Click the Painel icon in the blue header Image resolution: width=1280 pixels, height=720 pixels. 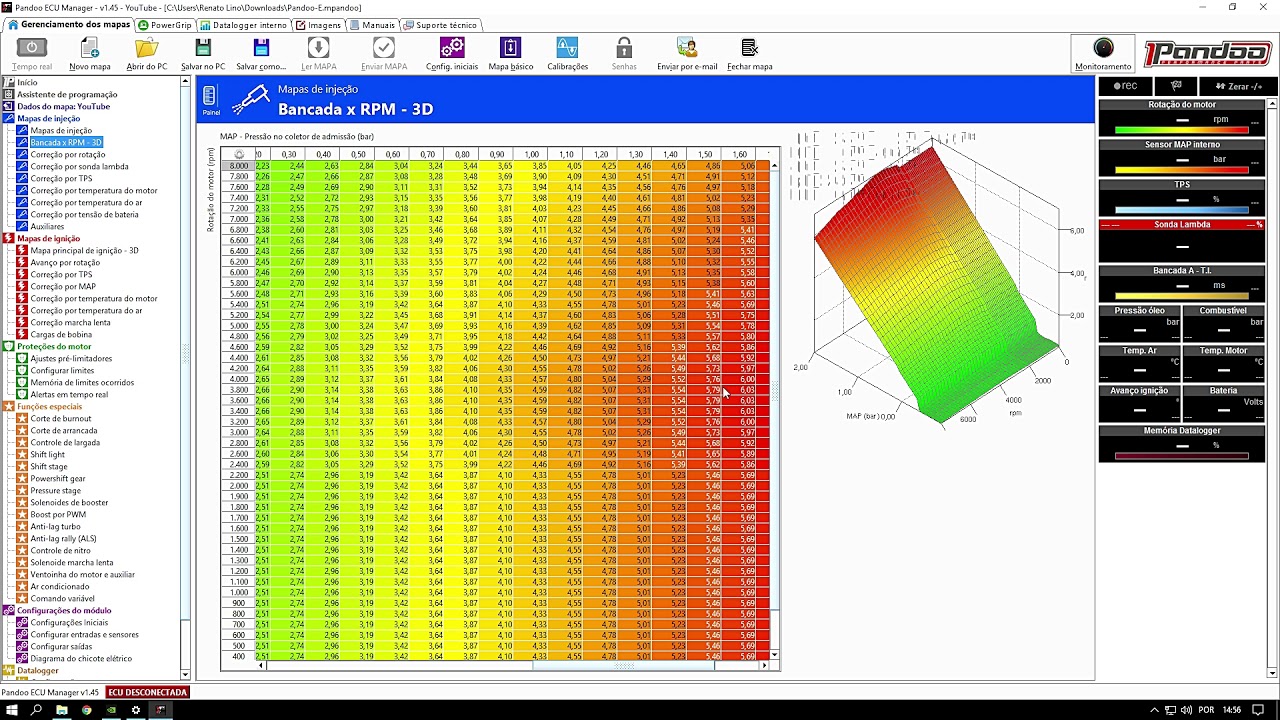(x=210, y=99)
